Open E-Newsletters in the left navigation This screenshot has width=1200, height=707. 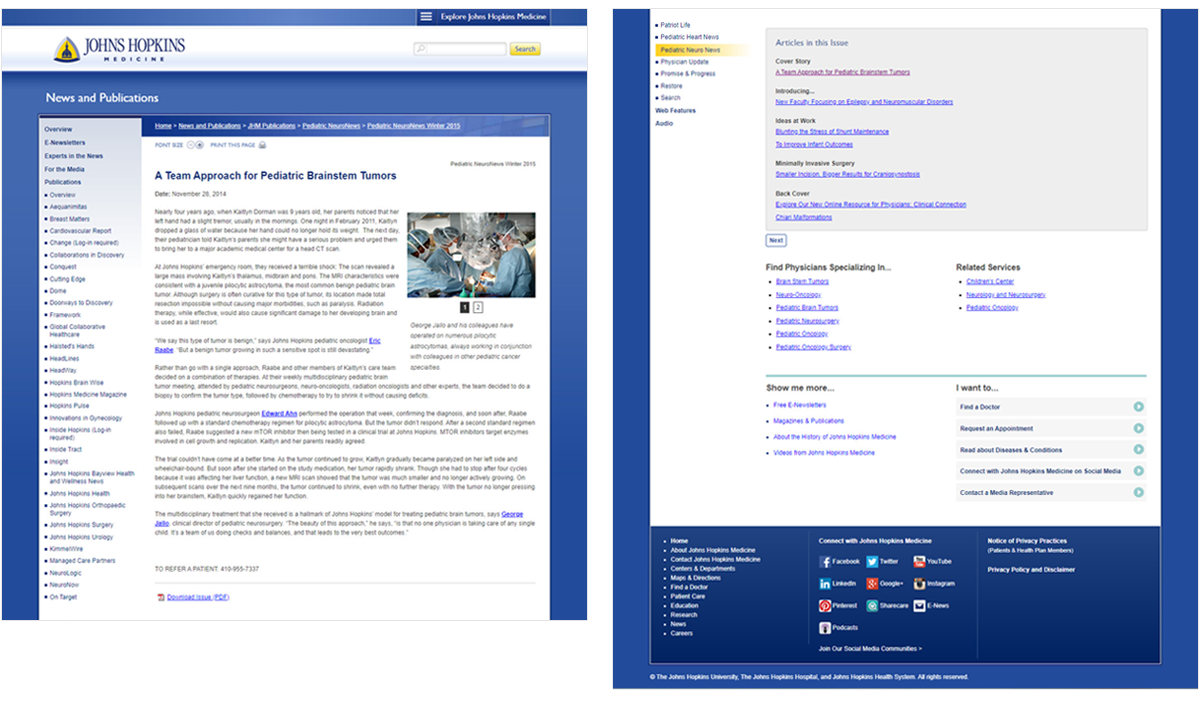[x=65, y=143]
